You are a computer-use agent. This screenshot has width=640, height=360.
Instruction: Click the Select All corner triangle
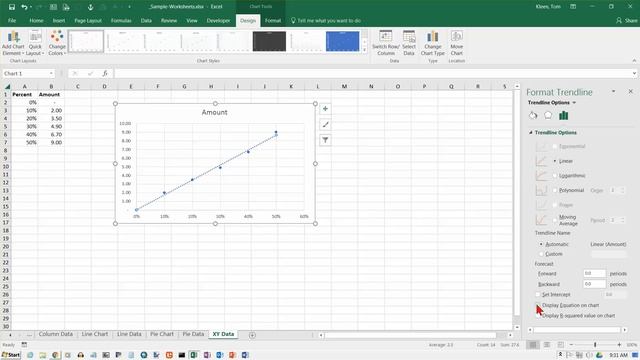[x=7, y=86]
